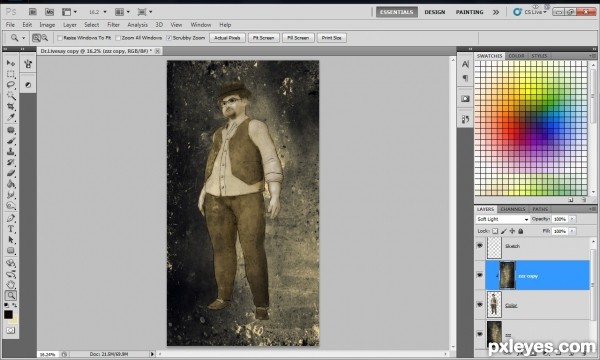Switch to the Design workspace
The image size is (600, 360).
[x=435, y=12]
